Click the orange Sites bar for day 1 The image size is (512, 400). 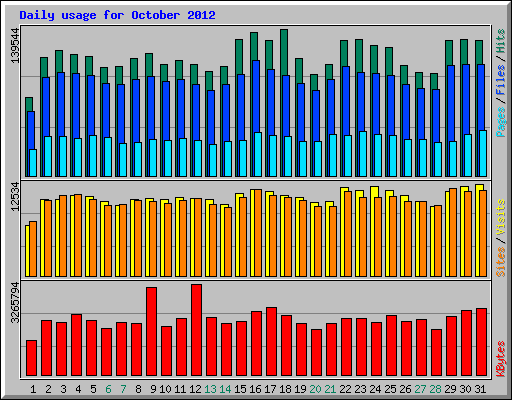33,249
